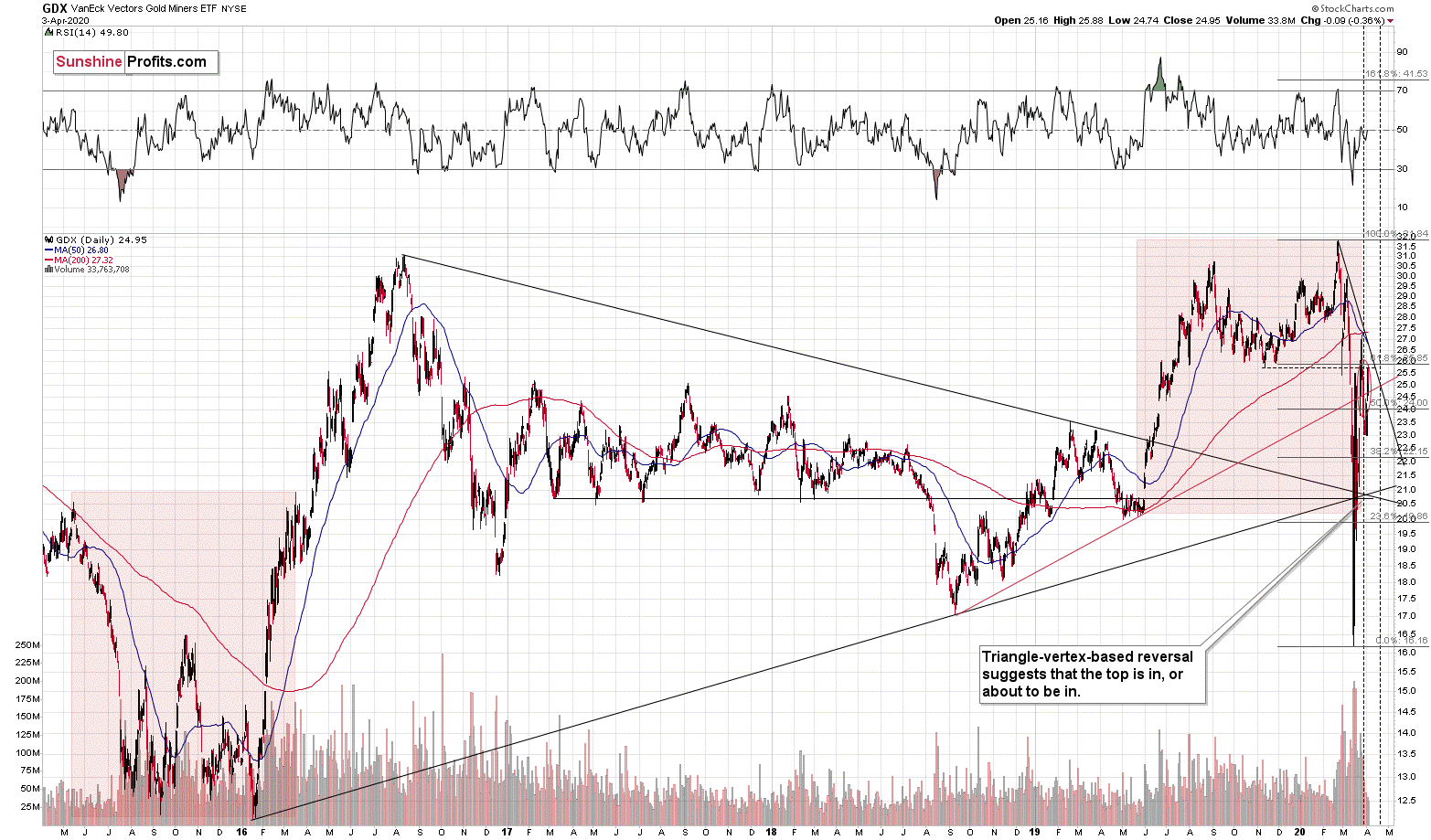Click the red MA(200) legend line marker
1431x840 pixels.
click(x=48, y=260)
